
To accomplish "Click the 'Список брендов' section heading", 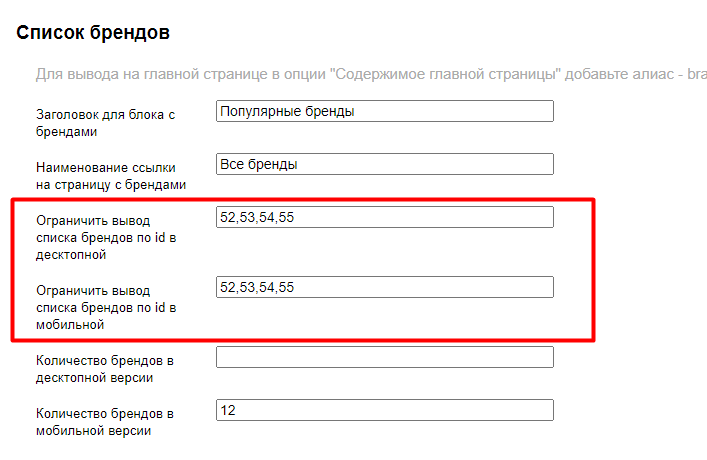I will coord(93,33).
